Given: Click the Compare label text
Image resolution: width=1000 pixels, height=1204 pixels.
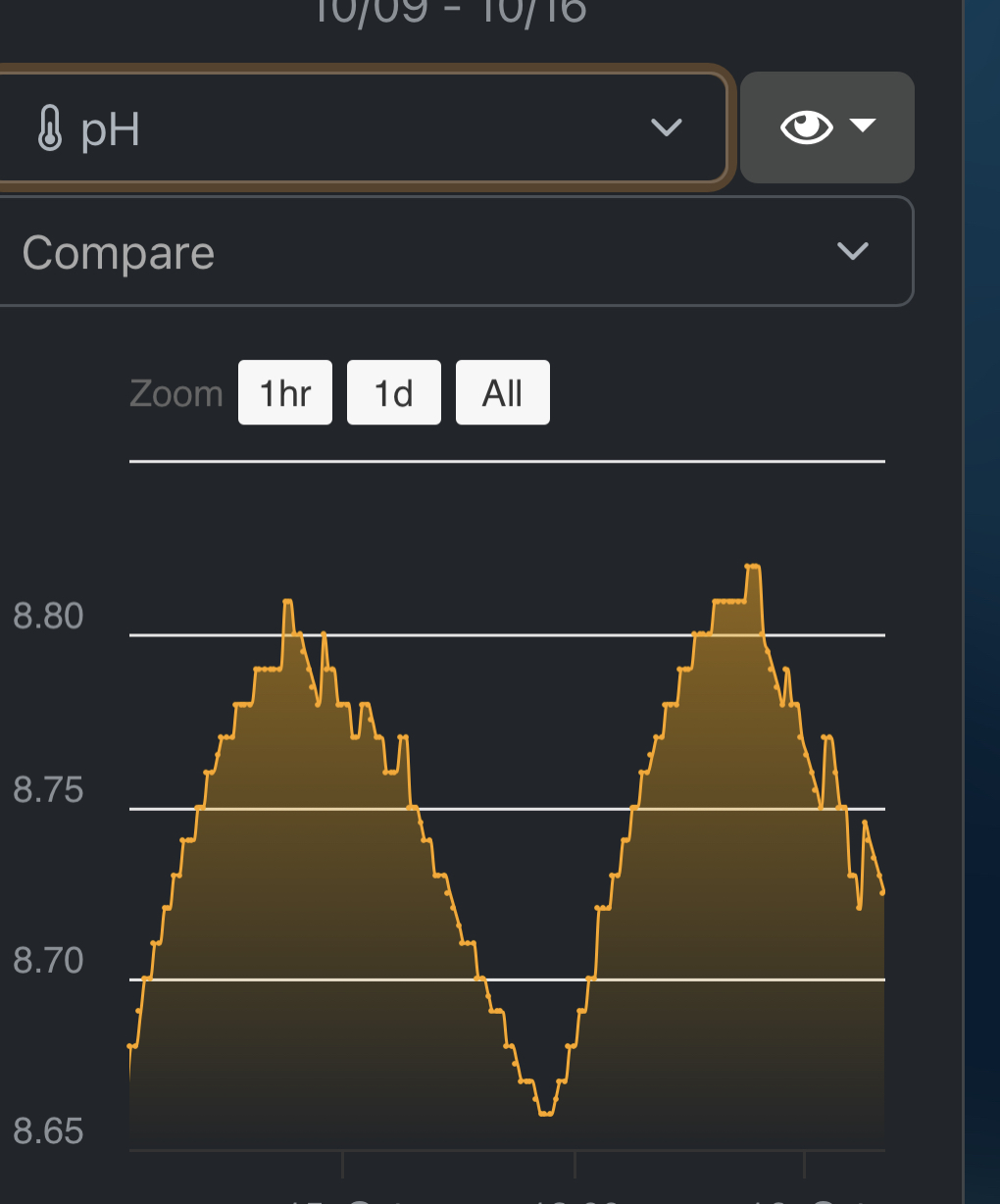Looking at the screenshot, I should coord(119,253).
